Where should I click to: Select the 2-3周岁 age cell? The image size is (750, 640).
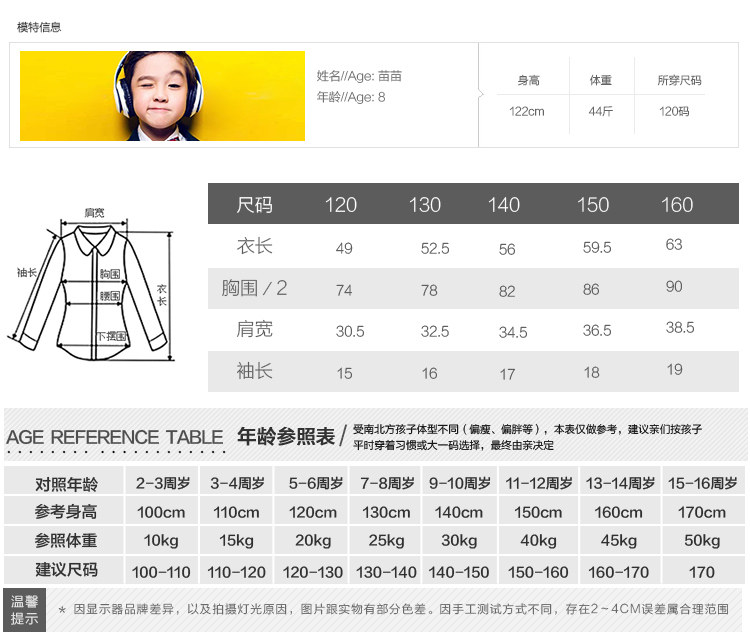click(163, 484)
